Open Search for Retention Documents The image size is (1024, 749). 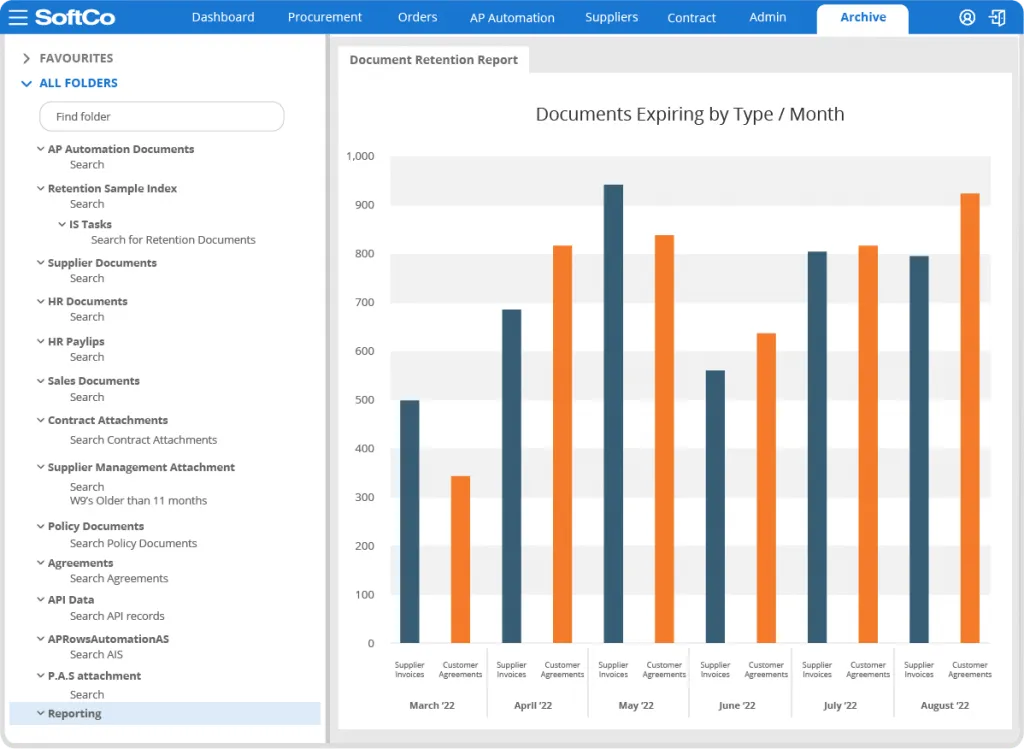tap(173, 240)
